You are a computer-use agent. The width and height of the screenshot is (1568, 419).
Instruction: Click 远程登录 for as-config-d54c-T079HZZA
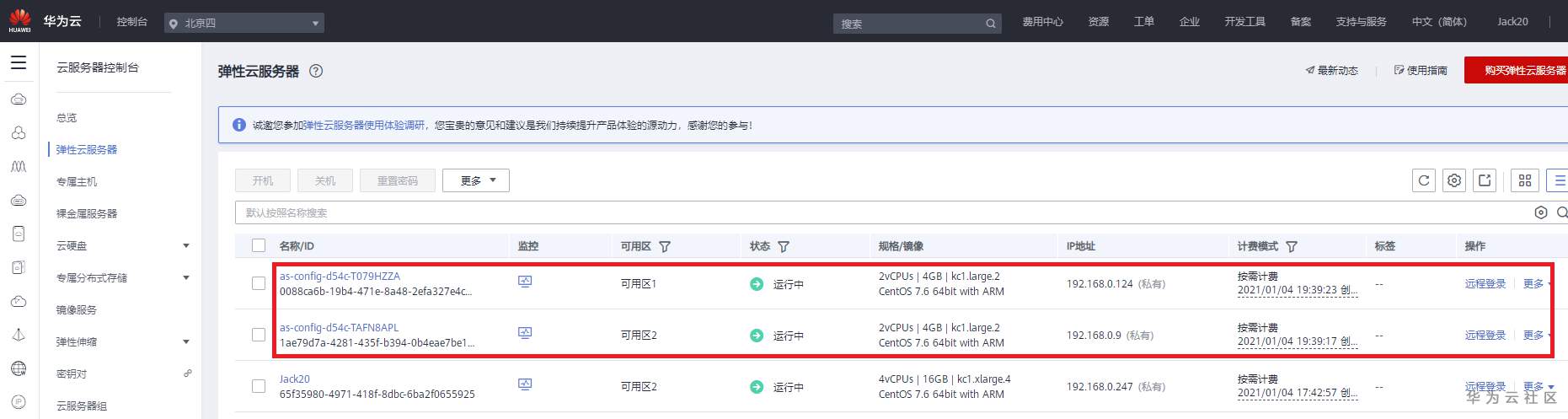[1485, 284]
